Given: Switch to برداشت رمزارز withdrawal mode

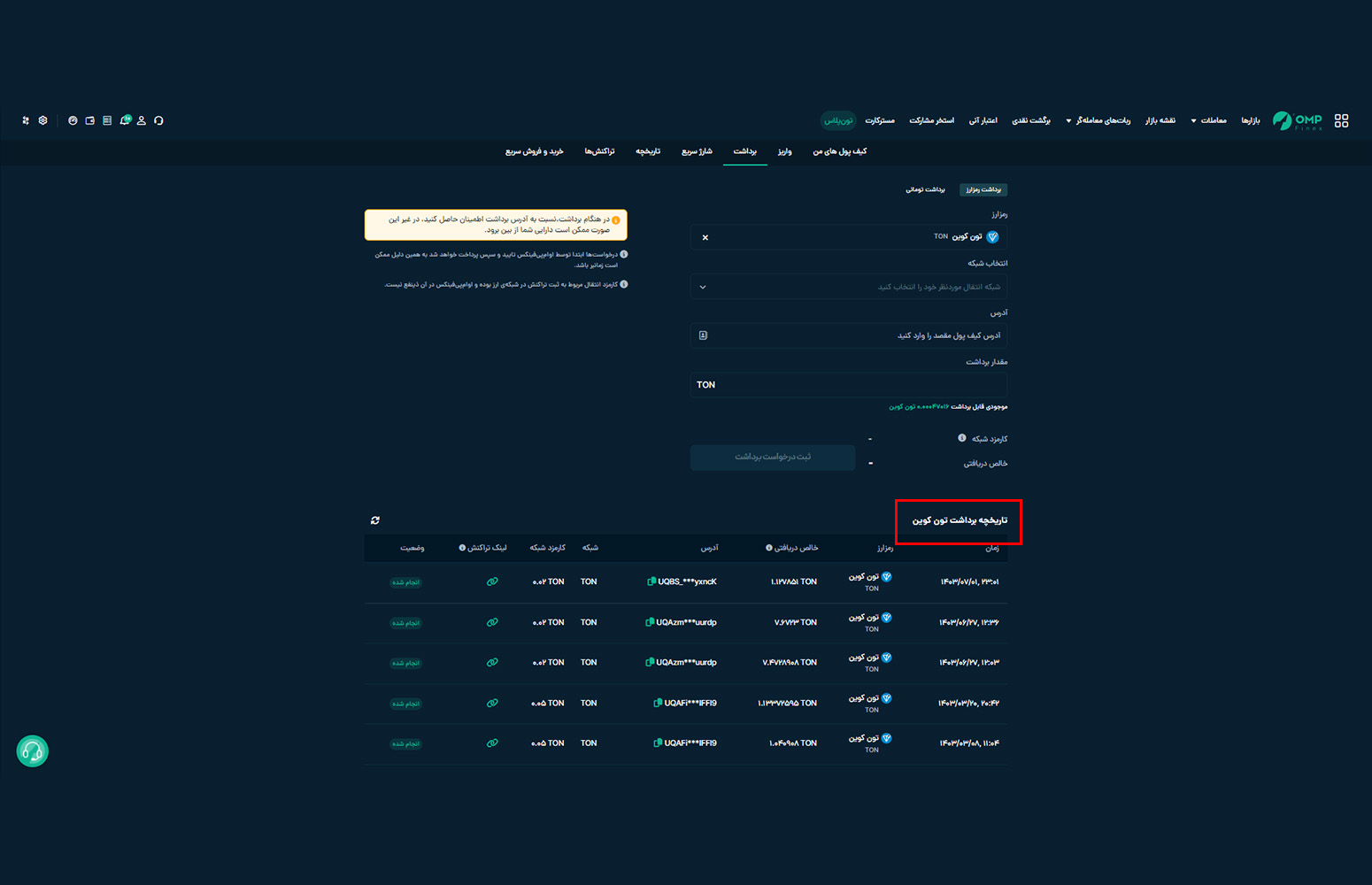Looking at the screenshot, I should pyautogui.click(x=983, y=189).
